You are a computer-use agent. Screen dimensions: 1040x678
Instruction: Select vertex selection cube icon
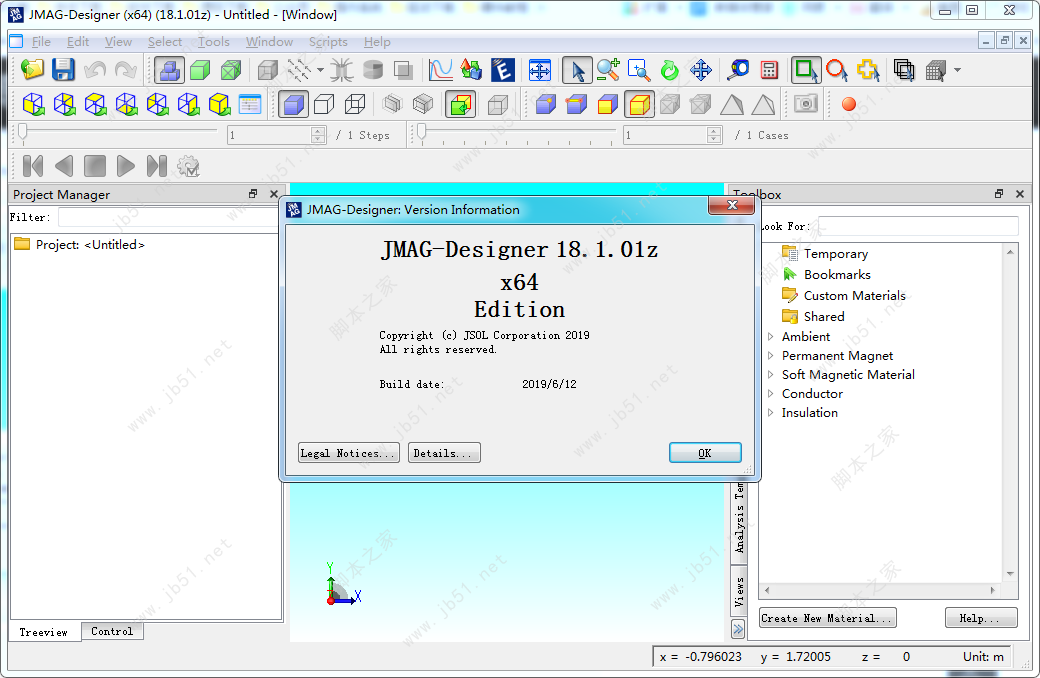[545, 104]
